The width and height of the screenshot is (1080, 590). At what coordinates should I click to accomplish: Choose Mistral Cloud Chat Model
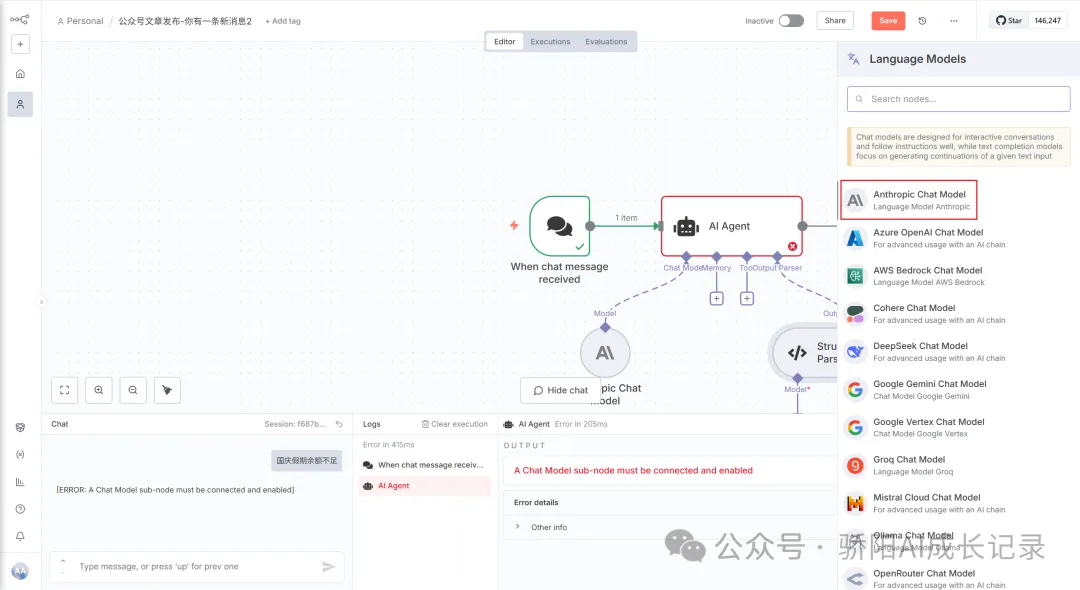click(x=958, y=503)
